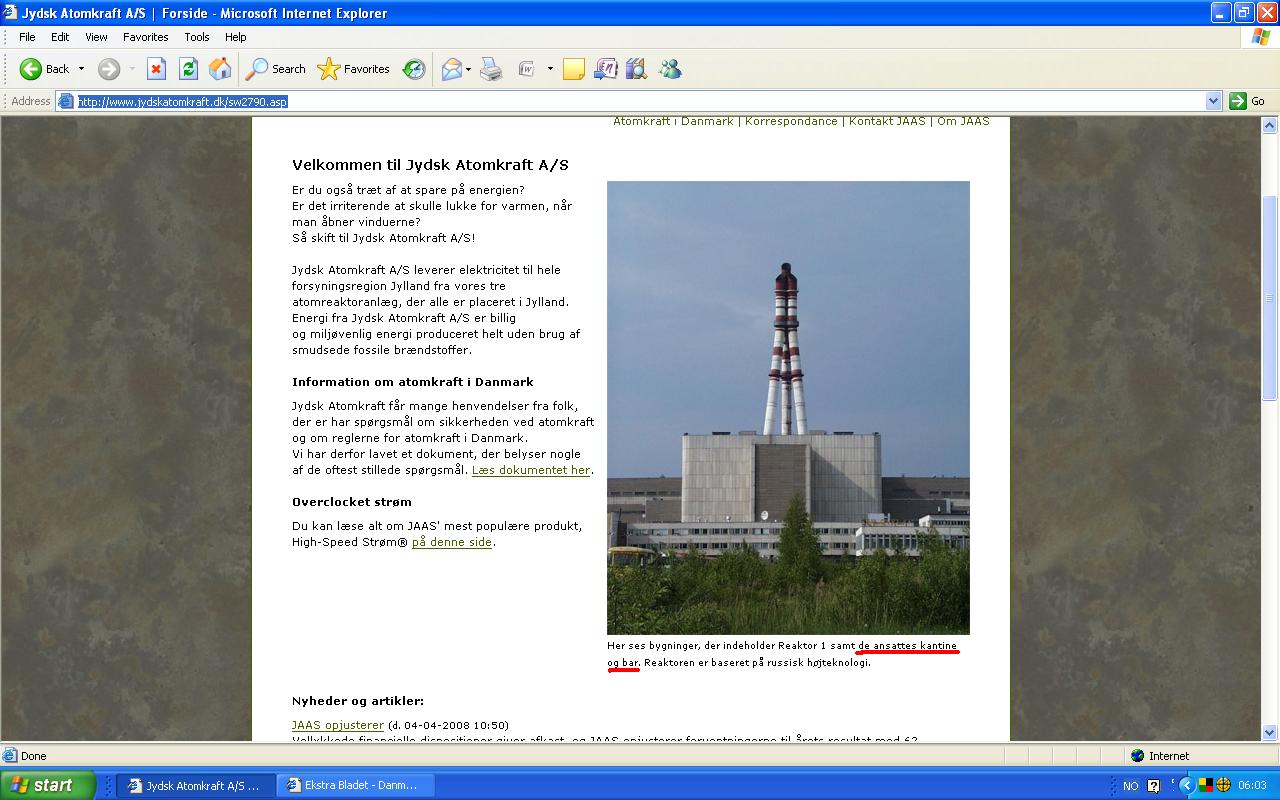1280x800 pixels.
Task: Open the Back button history dropdown arrow
Action: 81,69
